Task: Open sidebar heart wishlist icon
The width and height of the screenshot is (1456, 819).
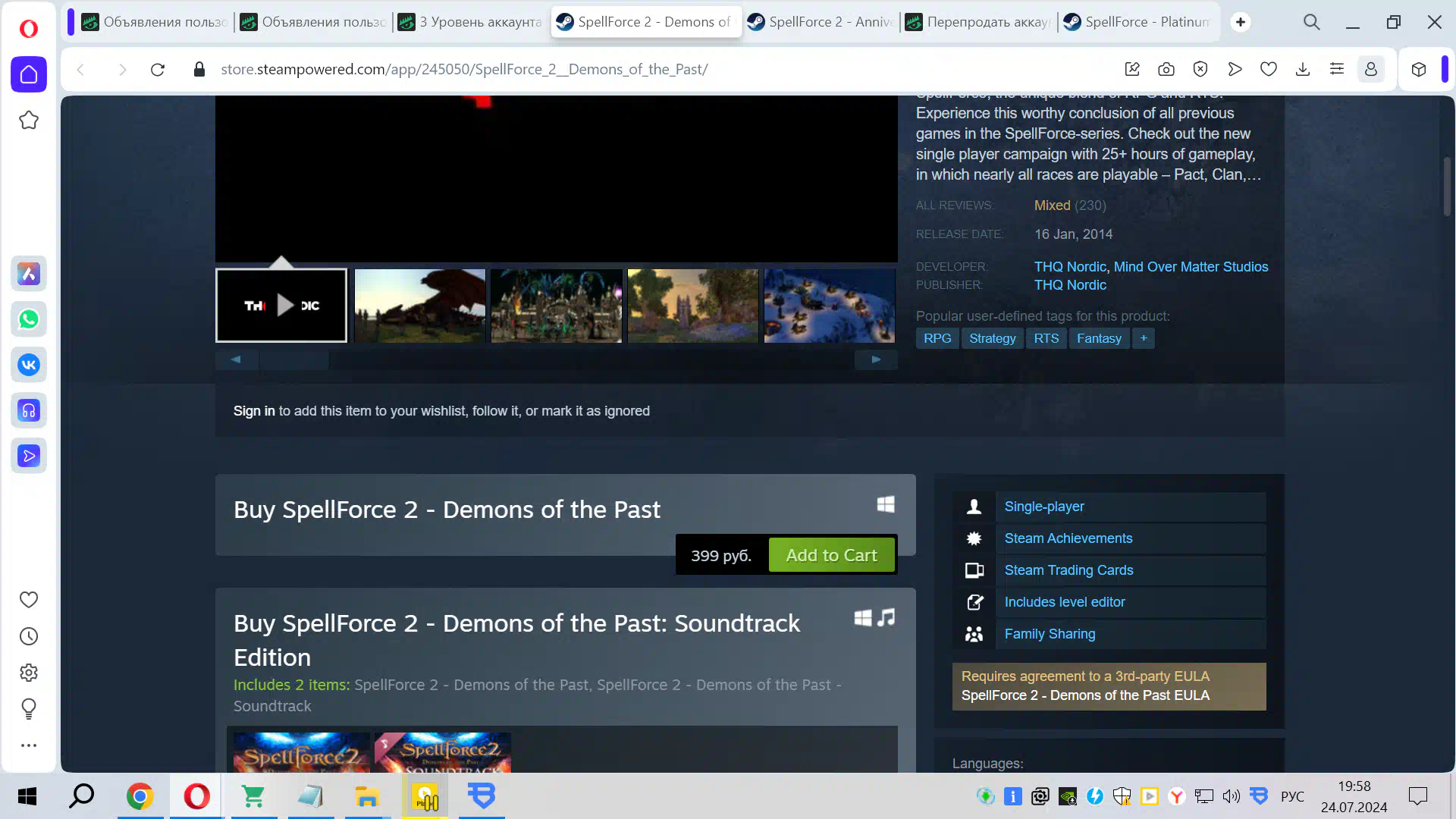Action: point(29,600)
